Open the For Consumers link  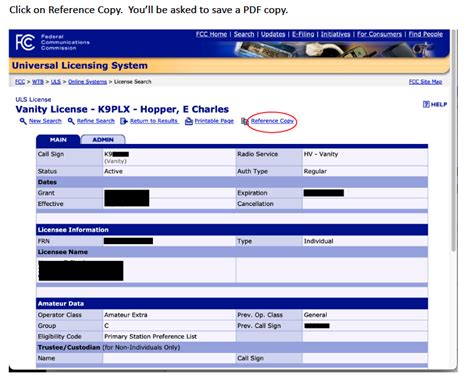tap(379, 34)
